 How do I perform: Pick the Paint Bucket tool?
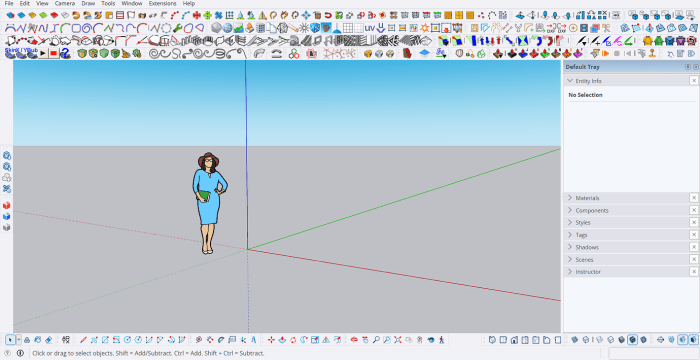pos(38,340)
